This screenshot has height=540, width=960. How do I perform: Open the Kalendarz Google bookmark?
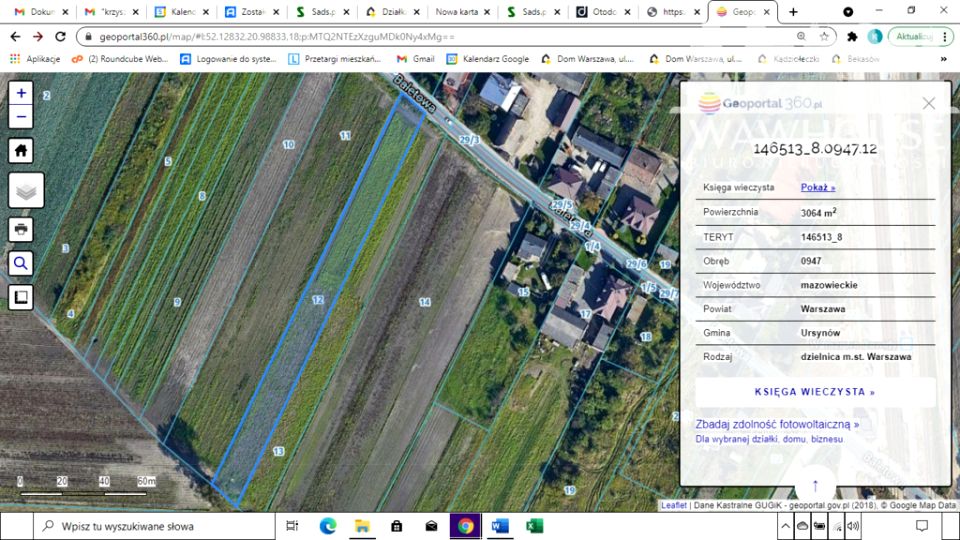[x=488, y=59]
